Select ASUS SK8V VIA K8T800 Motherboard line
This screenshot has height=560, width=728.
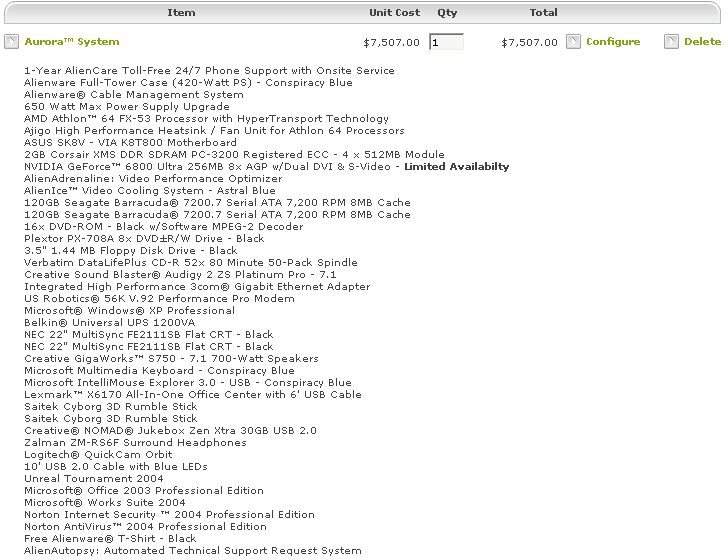(x=130, y=143)
